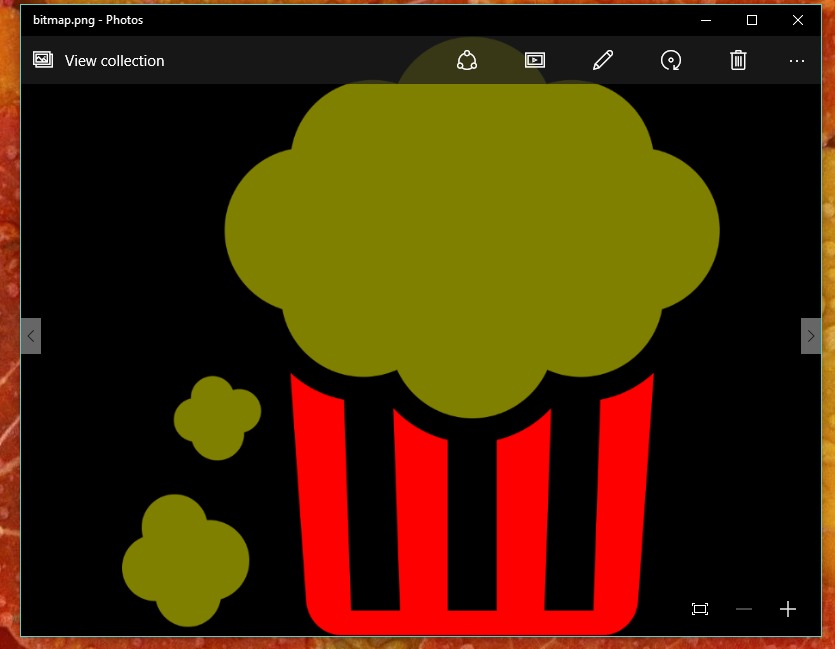This screenshot has height=649, width=835.
Task: Minimize the Photos window
Action: (x=706, y=19)
